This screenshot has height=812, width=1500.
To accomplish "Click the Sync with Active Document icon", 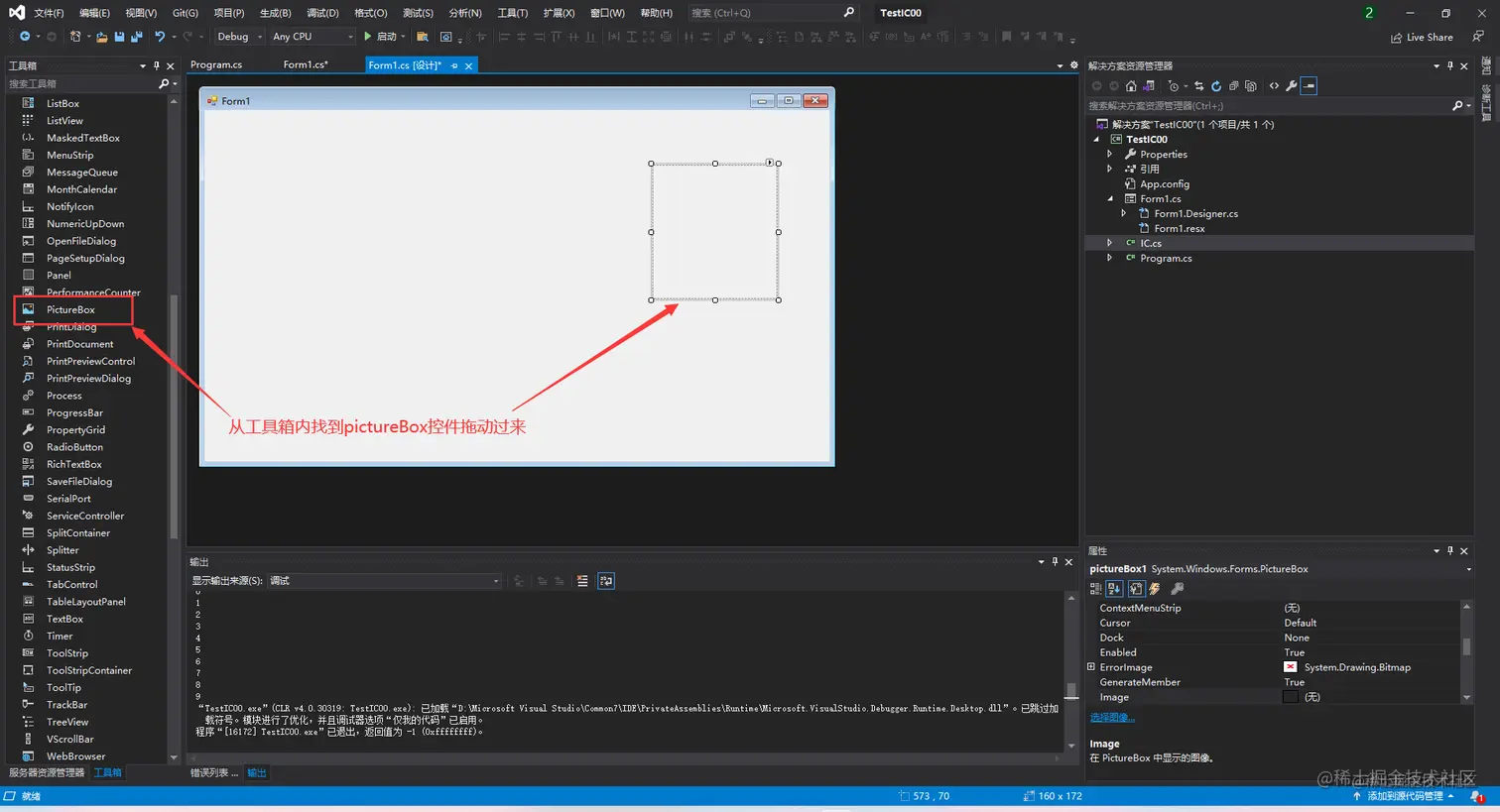I will [1198, 86].
